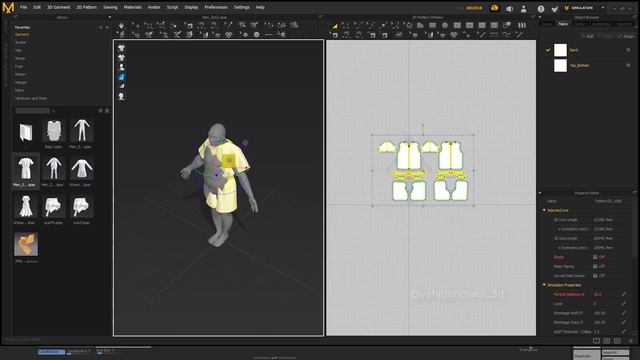Screen dimensions: 640x360
Task: Collapse the Property Editor panel arrow
Action: [x=540, y=193]
